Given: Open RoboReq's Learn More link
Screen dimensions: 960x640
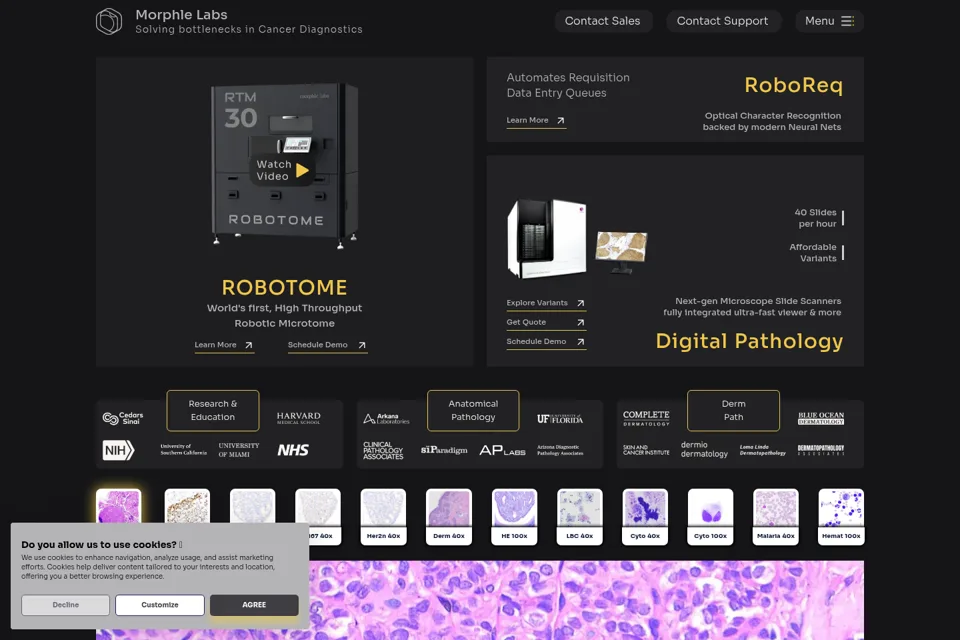Looking at the screenshot, I should [x=536, y=121].
